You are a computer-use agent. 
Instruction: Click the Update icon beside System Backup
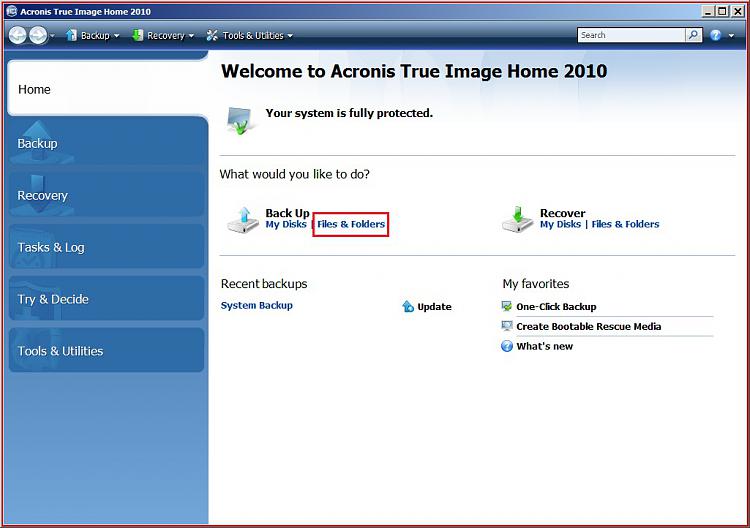pyautogui.click(x=408, y=306)
